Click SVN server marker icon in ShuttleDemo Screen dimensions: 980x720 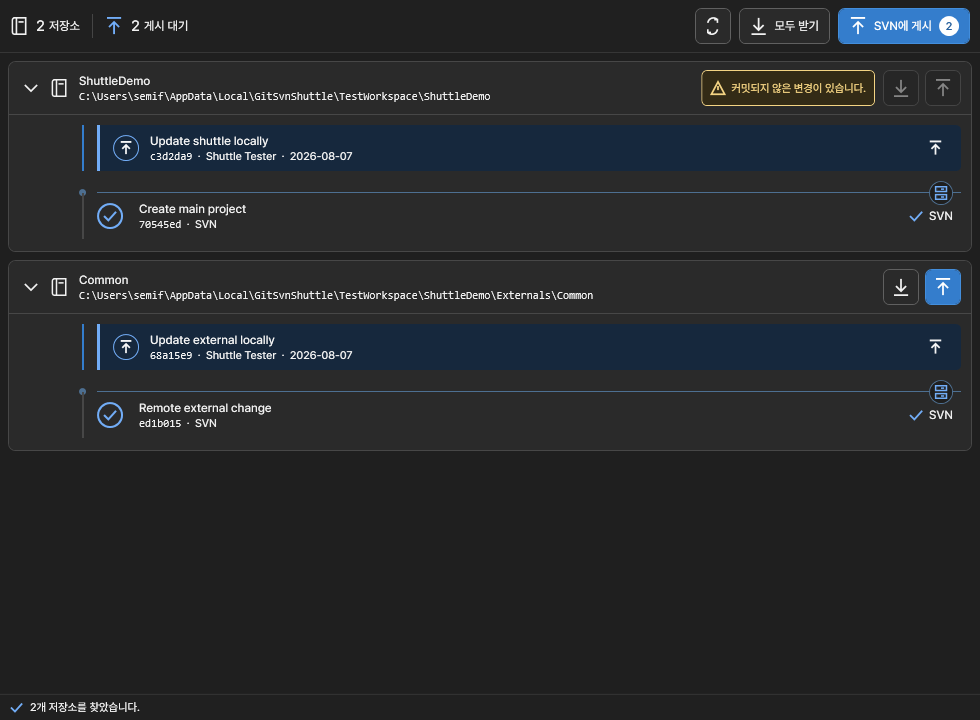[x=941, y=193]
